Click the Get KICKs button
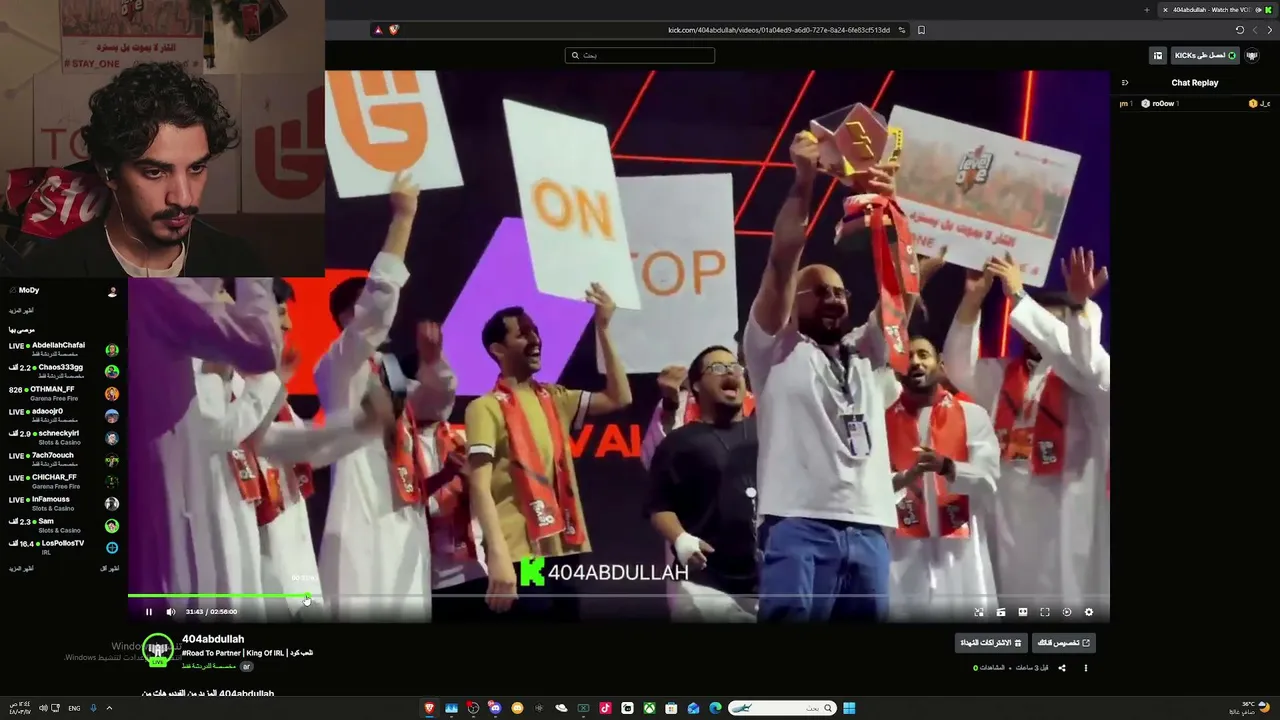Viewport: 1280px width, 720px height. pos(1205,56)
